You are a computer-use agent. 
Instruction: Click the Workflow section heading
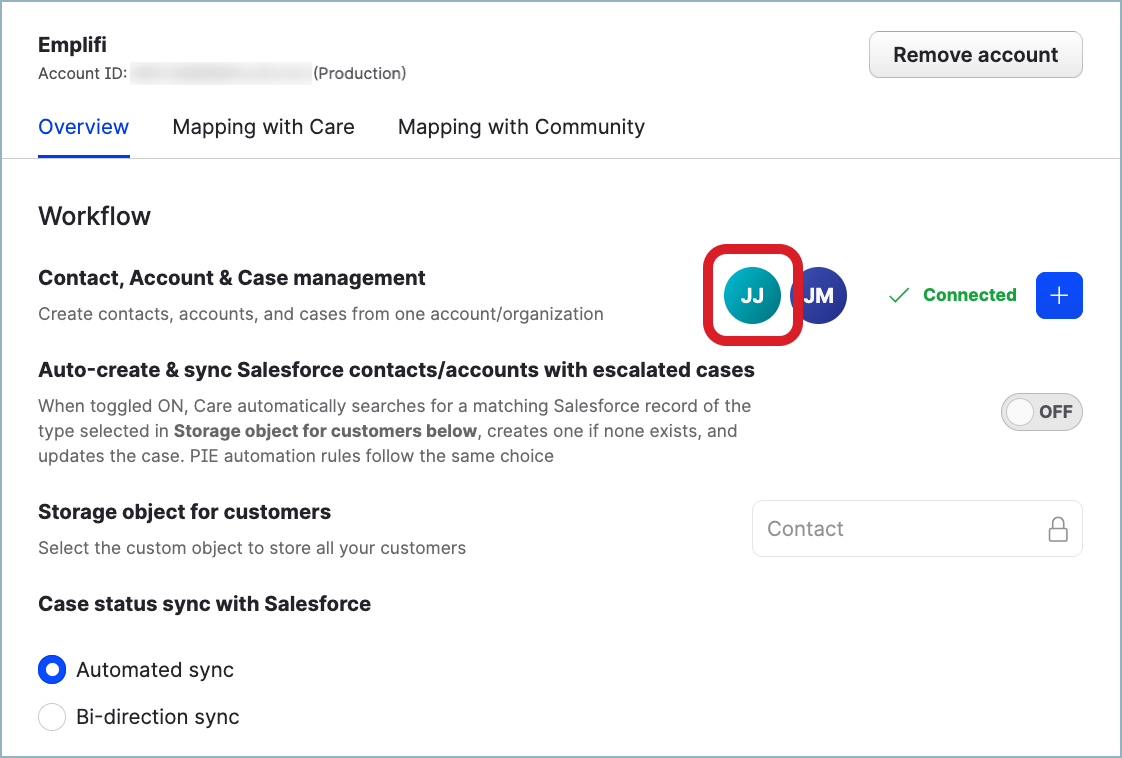(94, 215)
